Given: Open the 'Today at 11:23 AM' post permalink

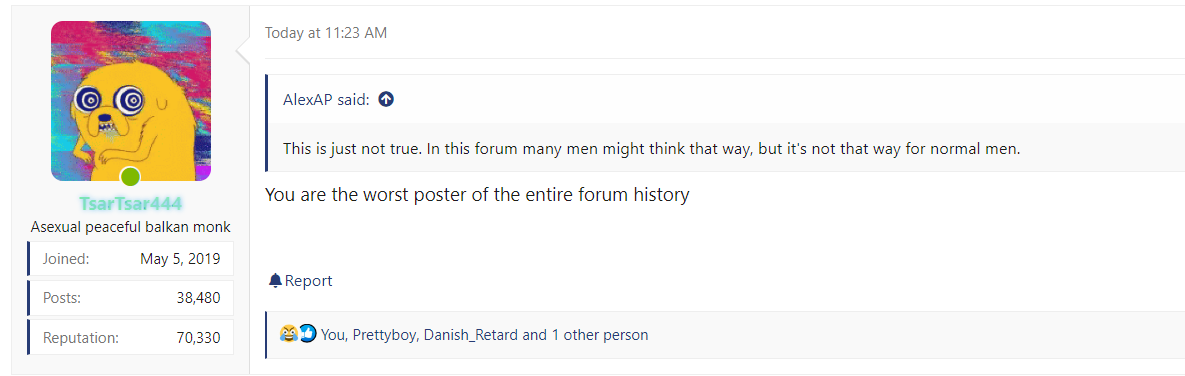Looking at the screenshot, I should (326, 33).
